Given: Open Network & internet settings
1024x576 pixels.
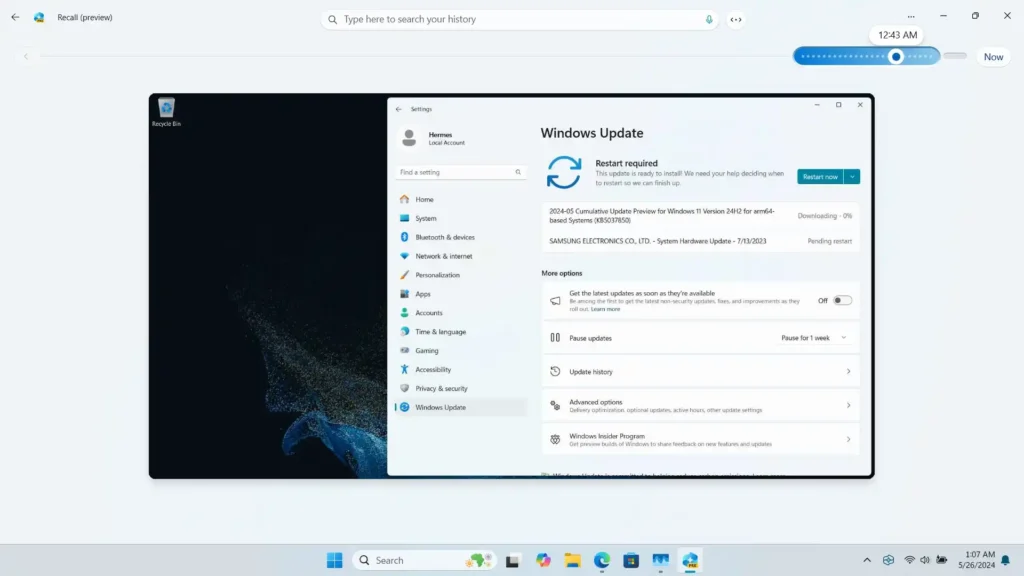Looking at the screenshot, I should pos(460,256).
